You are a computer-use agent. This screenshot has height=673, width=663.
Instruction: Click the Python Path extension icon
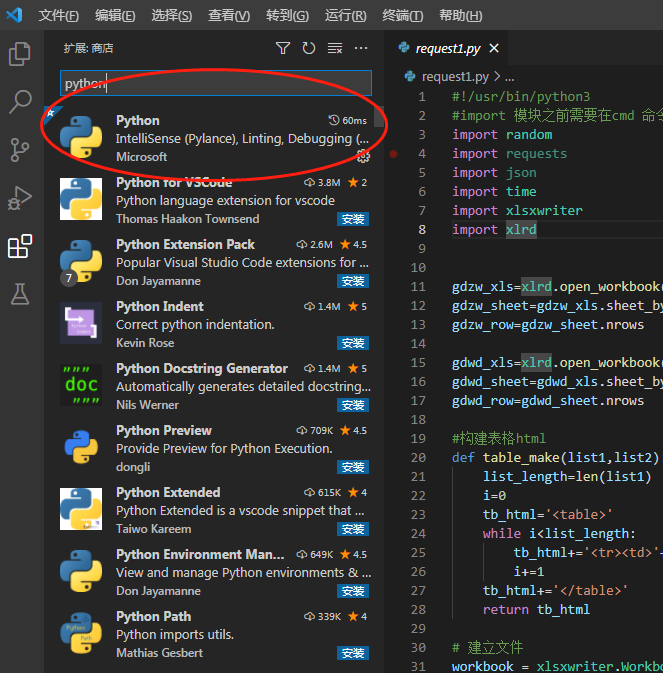pyautogui.click(x=81, y=633)
